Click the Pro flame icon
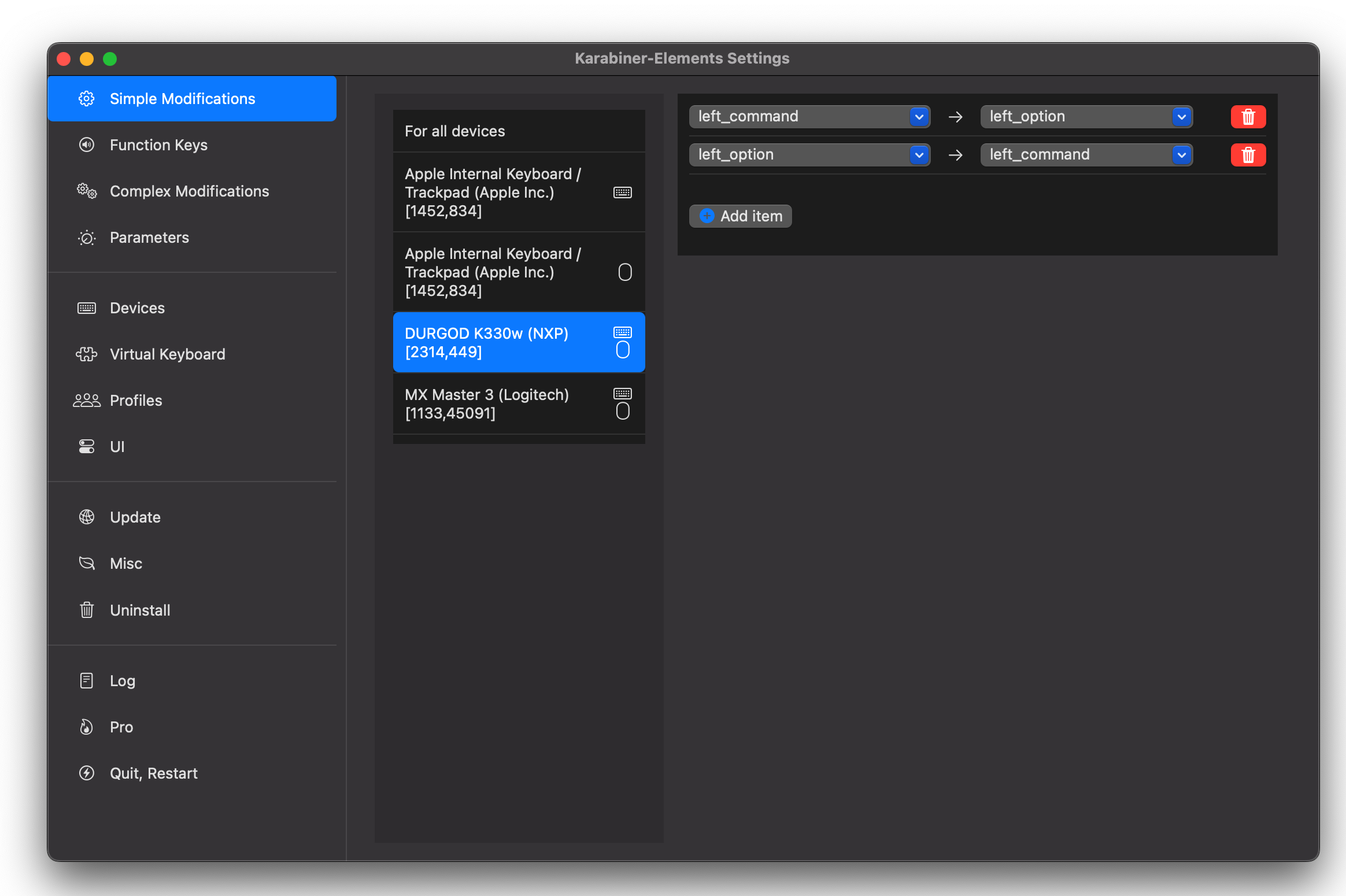This screenshot has height=896, width=1346. (x=87, y=727)
